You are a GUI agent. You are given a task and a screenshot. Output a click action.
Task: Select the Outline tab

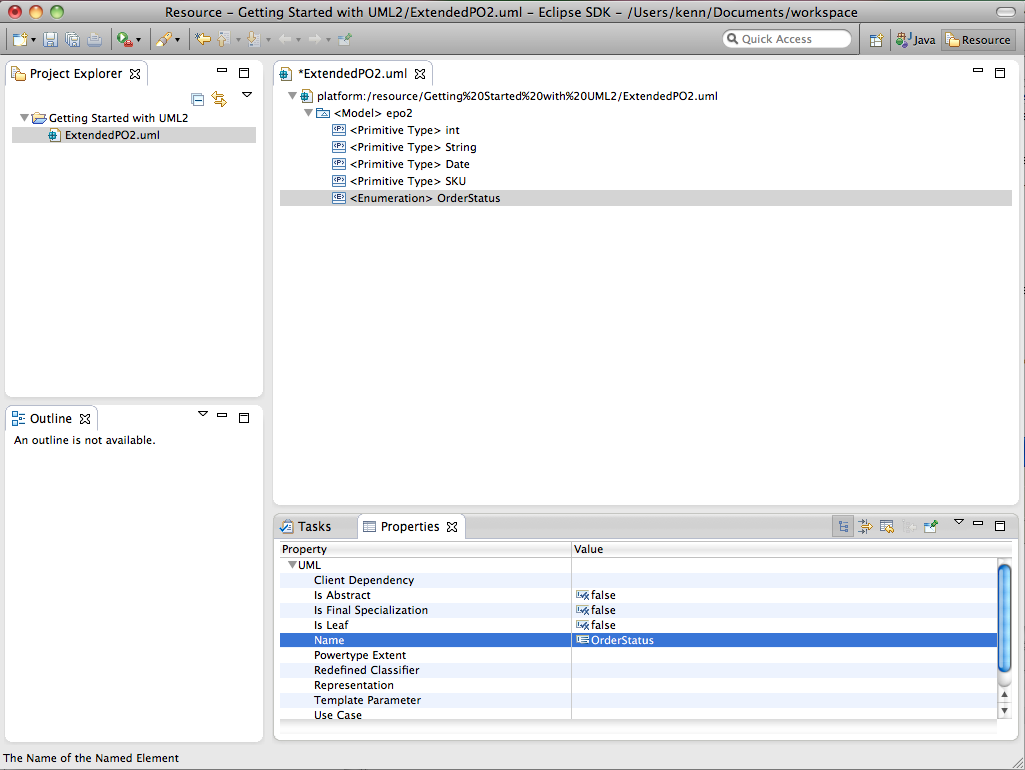(50, 418)
